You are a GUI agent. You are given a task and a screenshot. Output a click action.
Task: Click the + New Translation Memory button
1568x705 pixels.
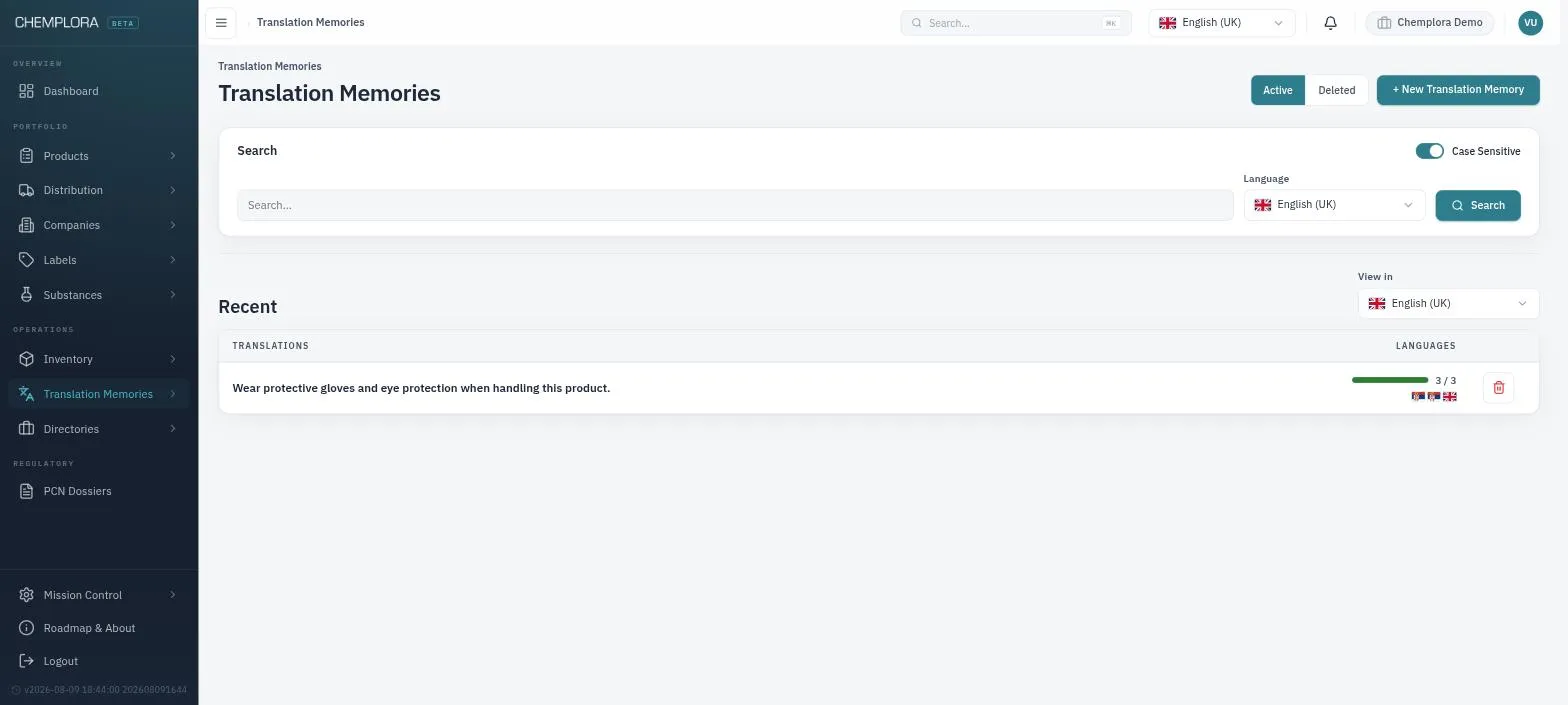(1458, 90)
